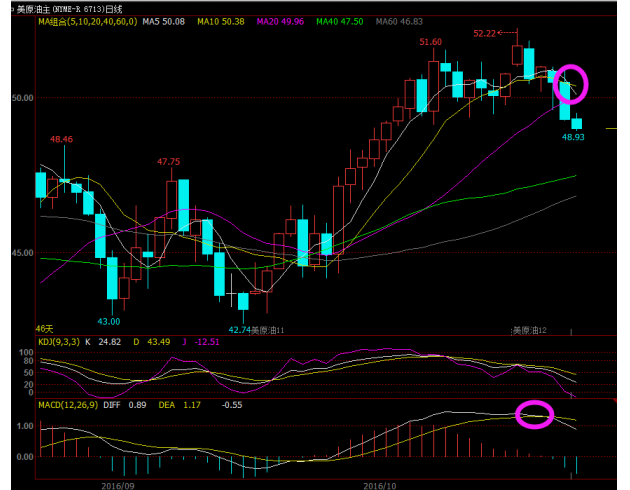This screenshot has height=490, width=630.
Task: Click the MACD 0.00 axis label
Action: pyautogui.click(x=25, y=457)
